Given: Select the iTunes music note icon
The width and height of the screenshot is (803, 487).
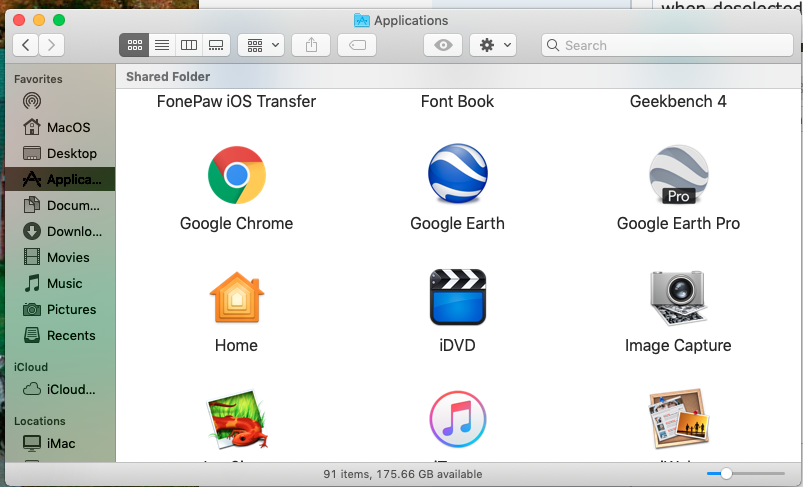Looking at the screenshot, I should [457, 419].
